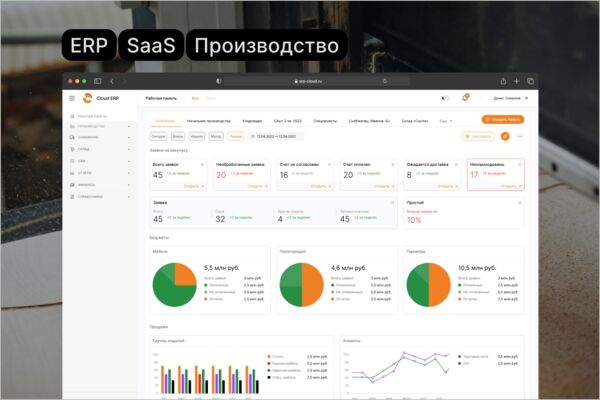
Task: Open link on the Счет оплачен card
Action: (x=384, y=186)
